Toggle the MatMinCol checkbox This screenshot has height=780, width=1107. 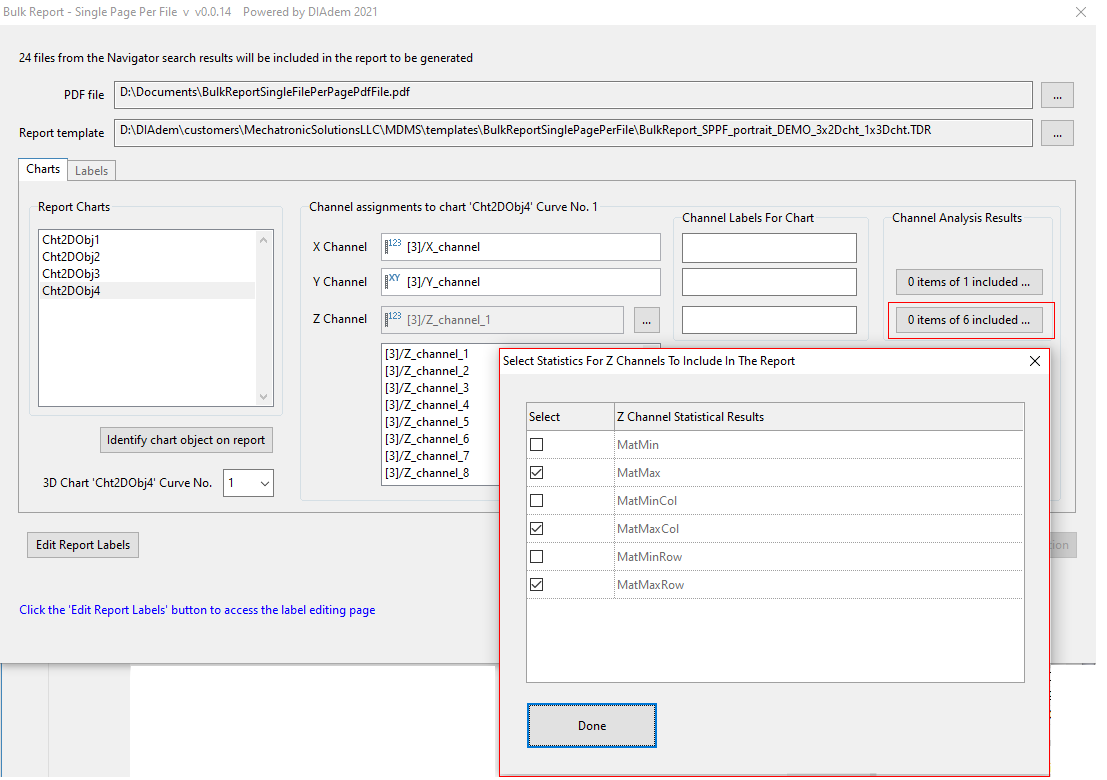tap(537, 501)
